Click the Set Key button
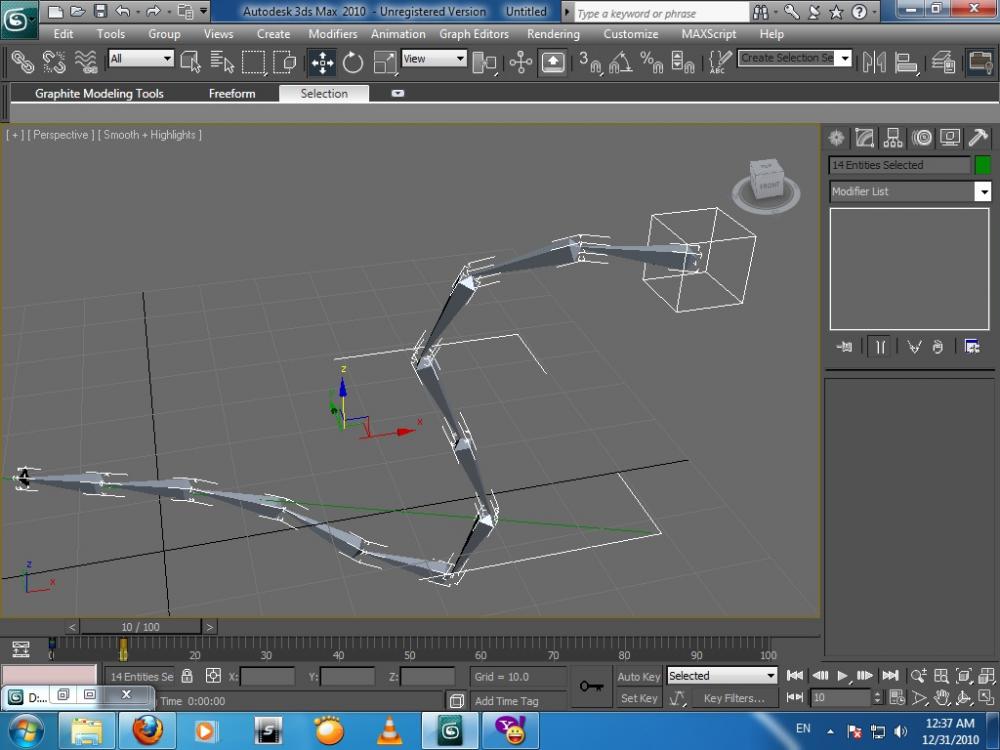Screen dimensions: 1000x750 639,699
